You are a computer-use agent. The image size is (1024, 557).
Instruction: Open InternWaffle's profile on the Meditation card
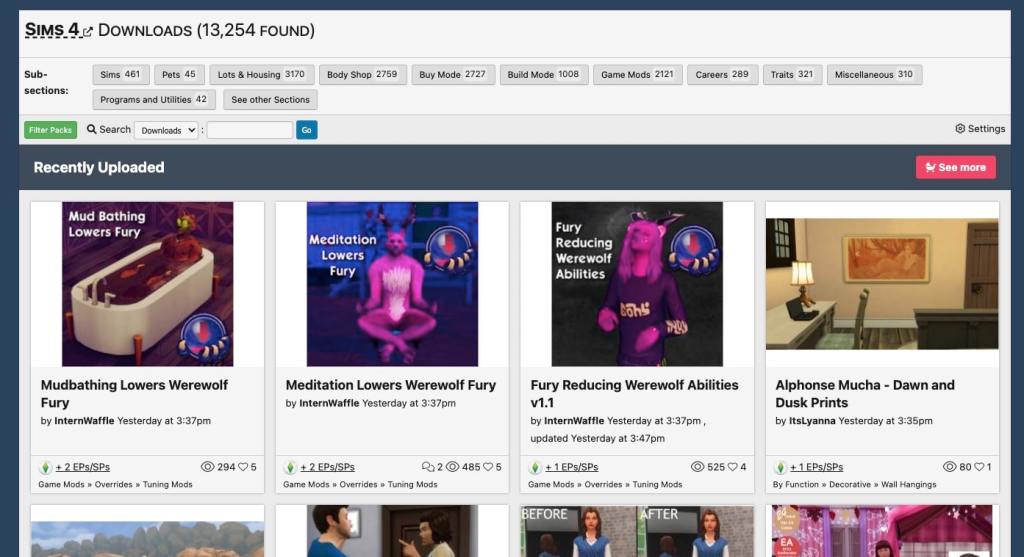coord(329,403)
